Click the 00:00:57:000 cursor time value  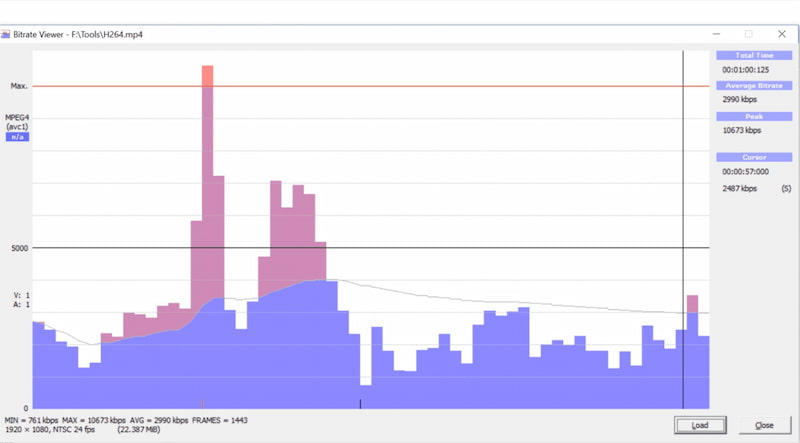tap(744, 172)
